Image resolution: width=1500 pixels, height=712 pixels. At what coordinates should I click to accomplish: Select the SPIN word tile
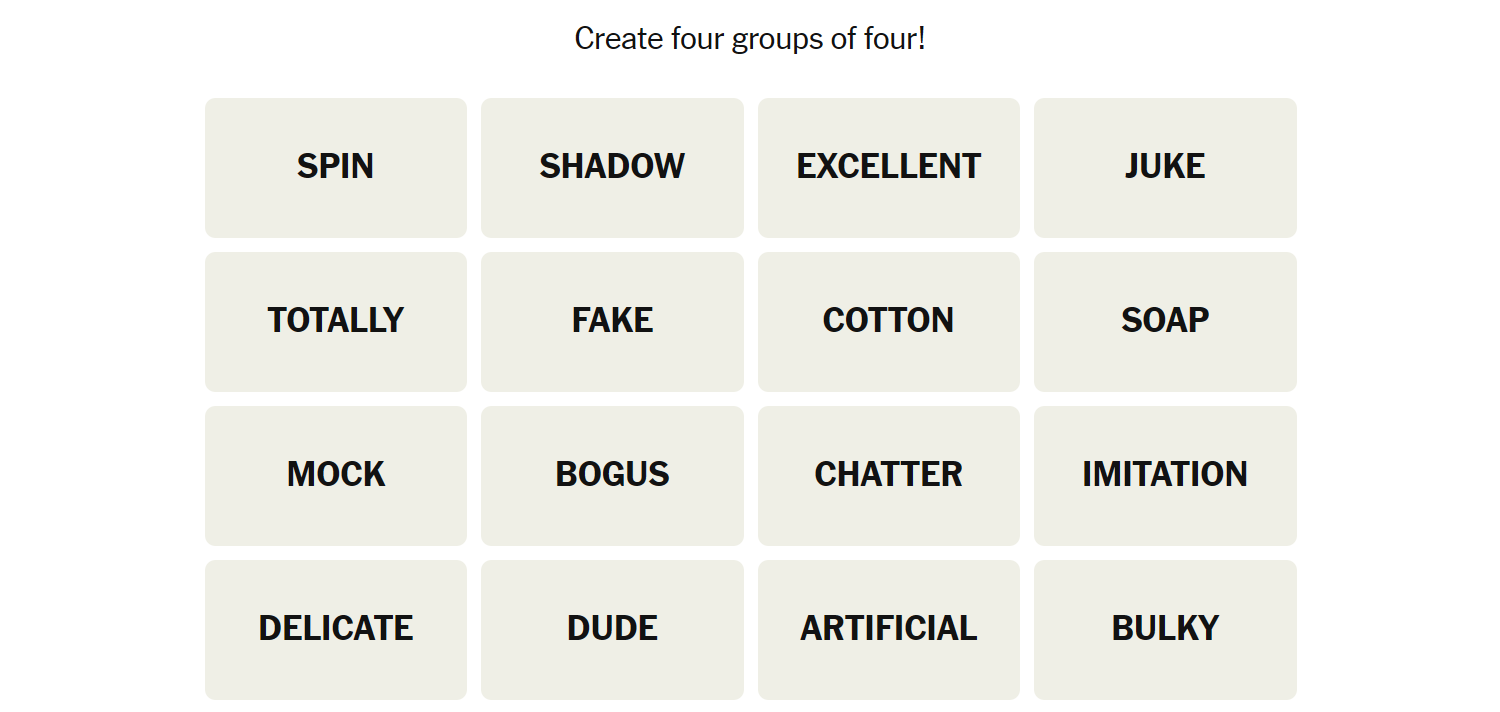[x=335, y=167]
